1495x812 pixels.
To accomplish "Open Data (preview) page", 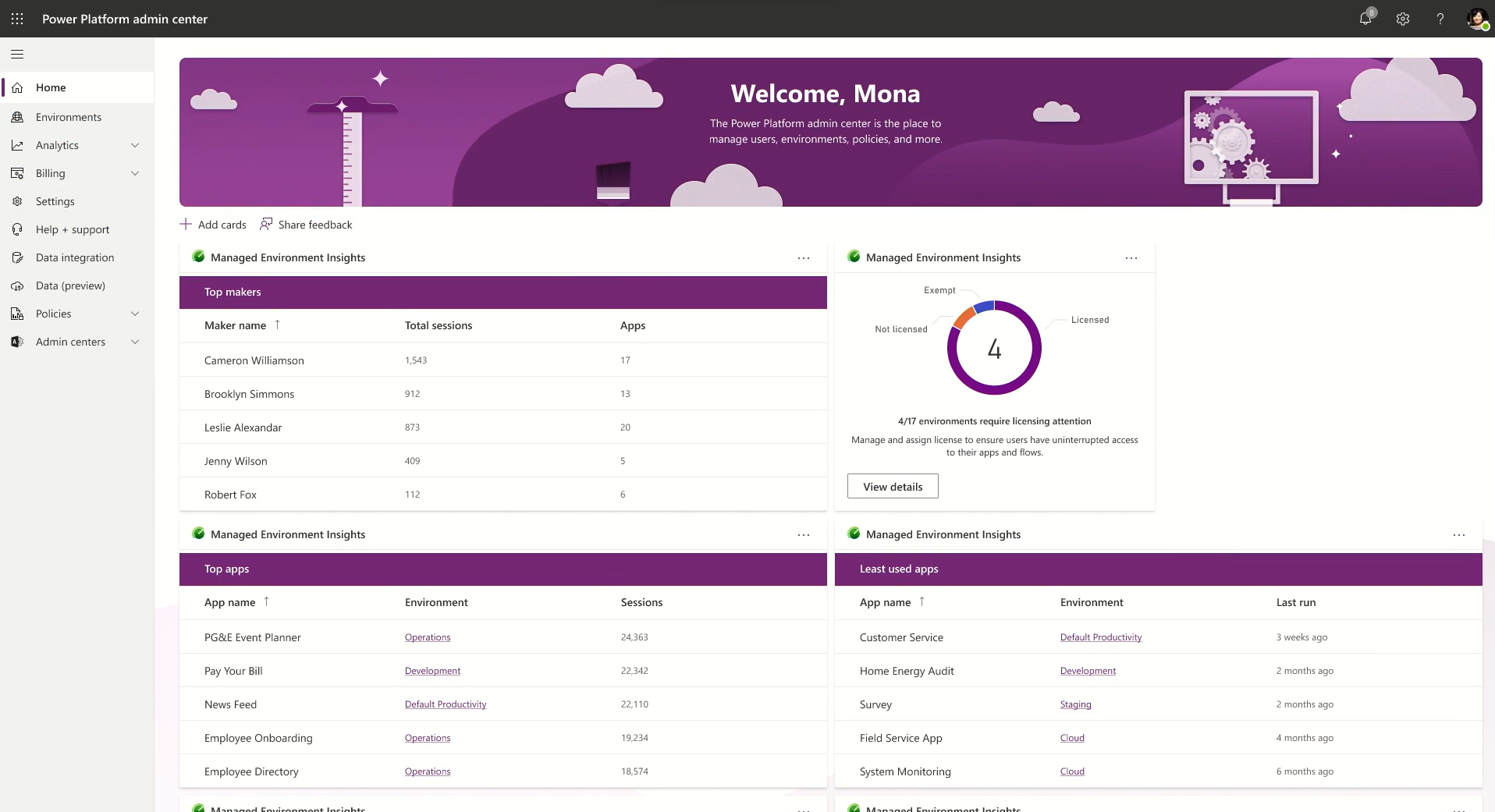I will click(77, 285).
